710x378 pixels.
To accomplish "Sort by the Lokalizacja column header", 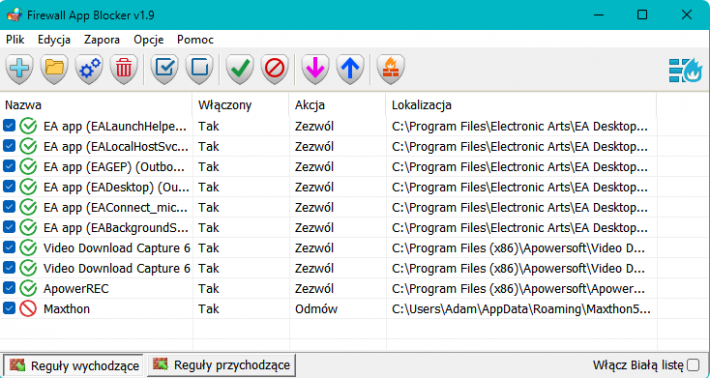I will pos(521,105).
